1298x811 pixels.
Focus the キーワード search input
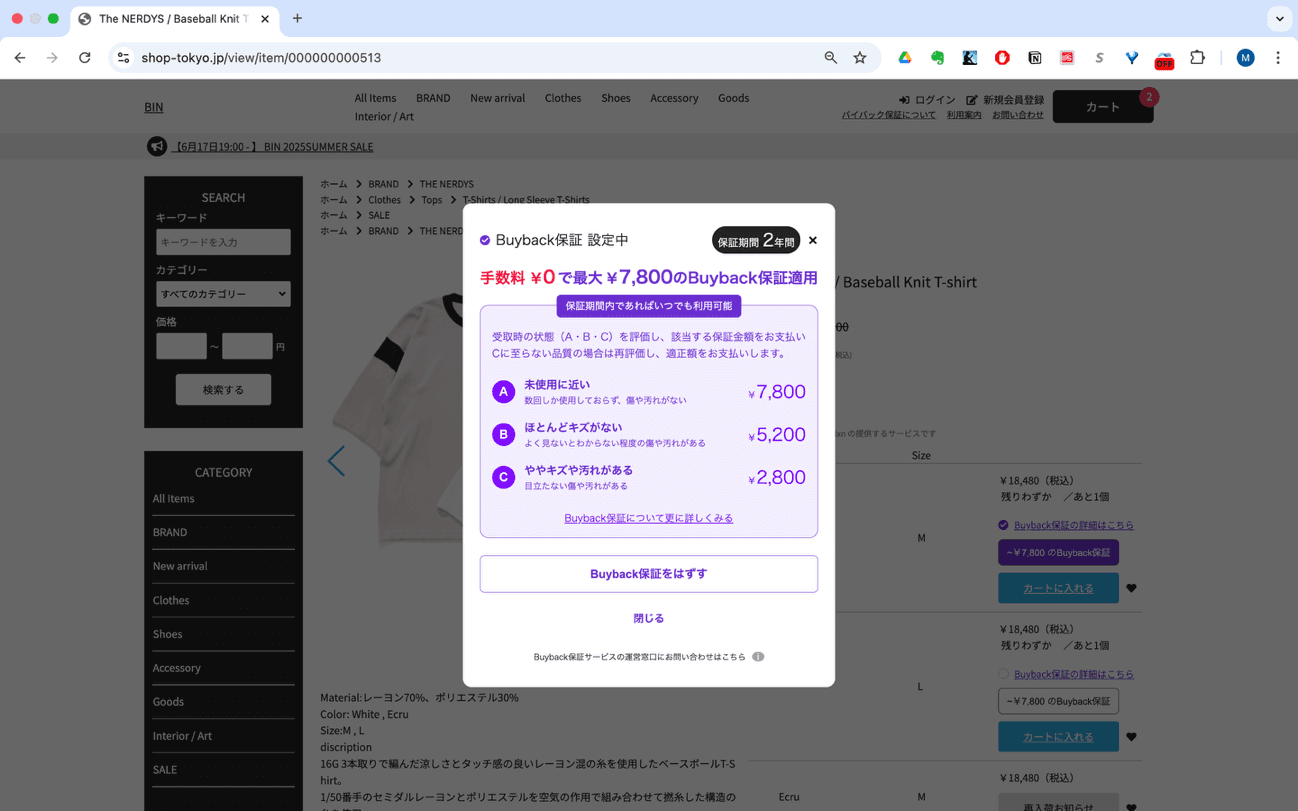223,242
